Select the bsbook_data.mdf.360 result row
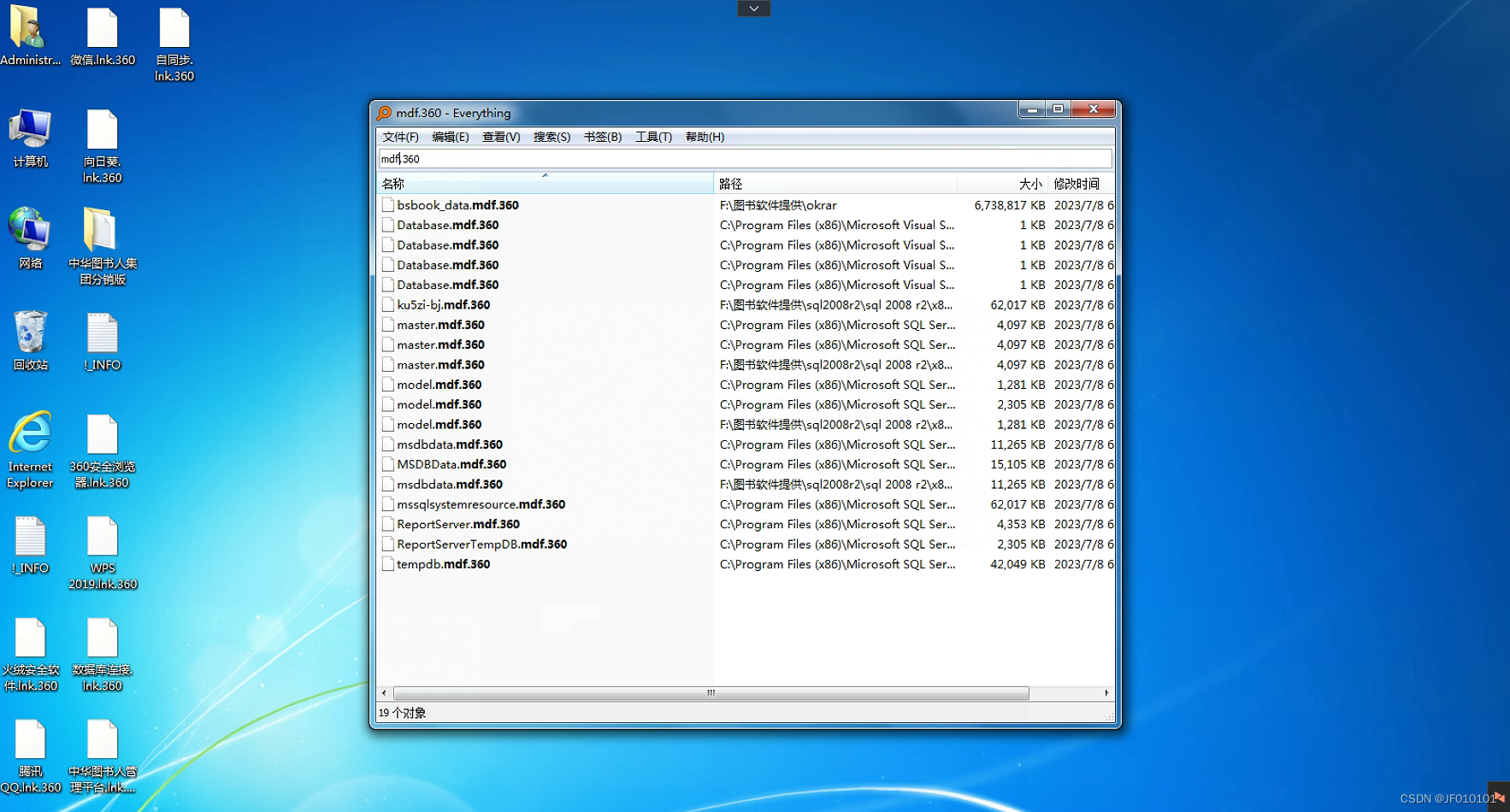Screen dimensions: 1510x812 (x=745, y=205)
